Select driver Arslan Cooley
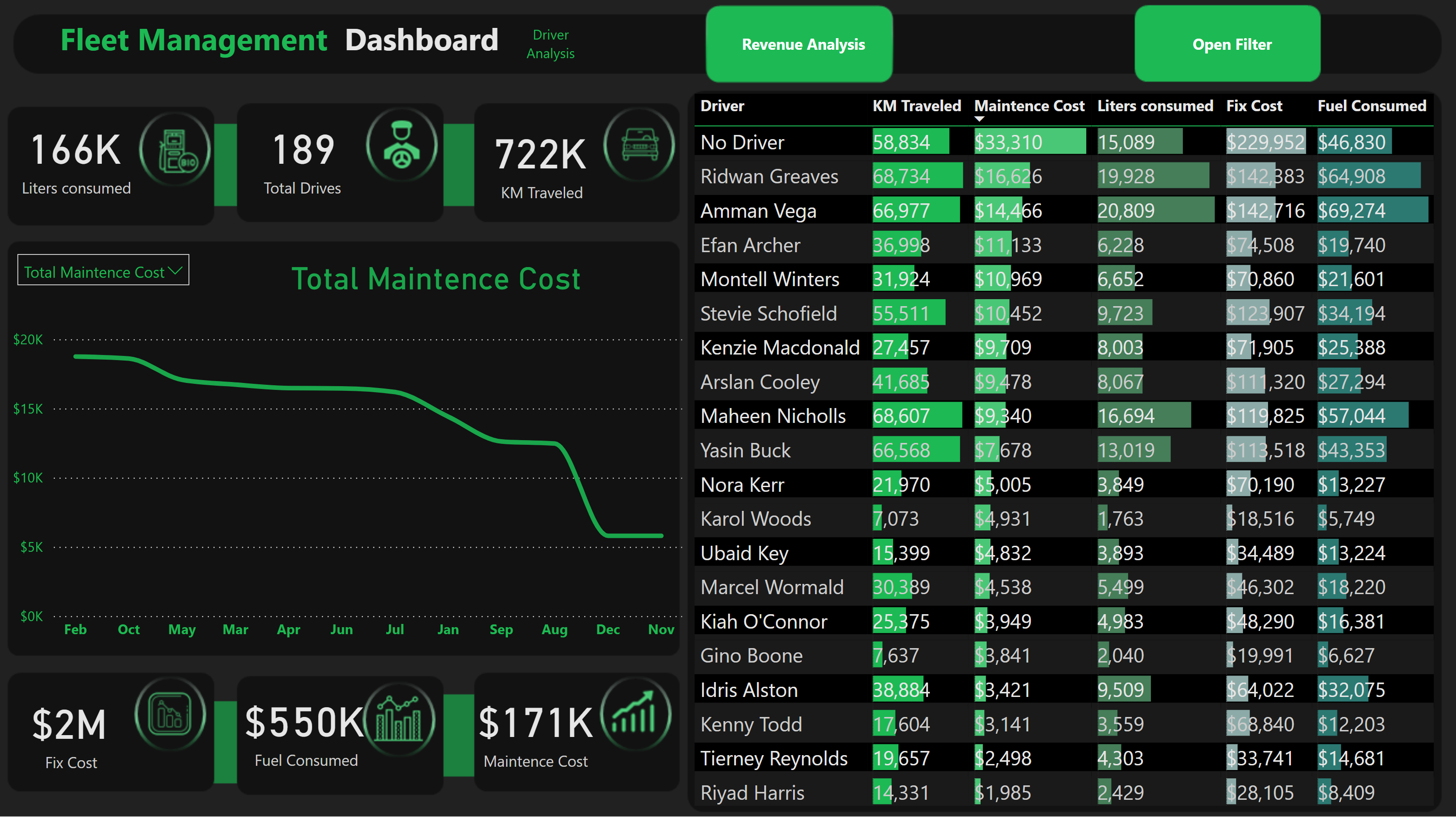 point(760,382)
